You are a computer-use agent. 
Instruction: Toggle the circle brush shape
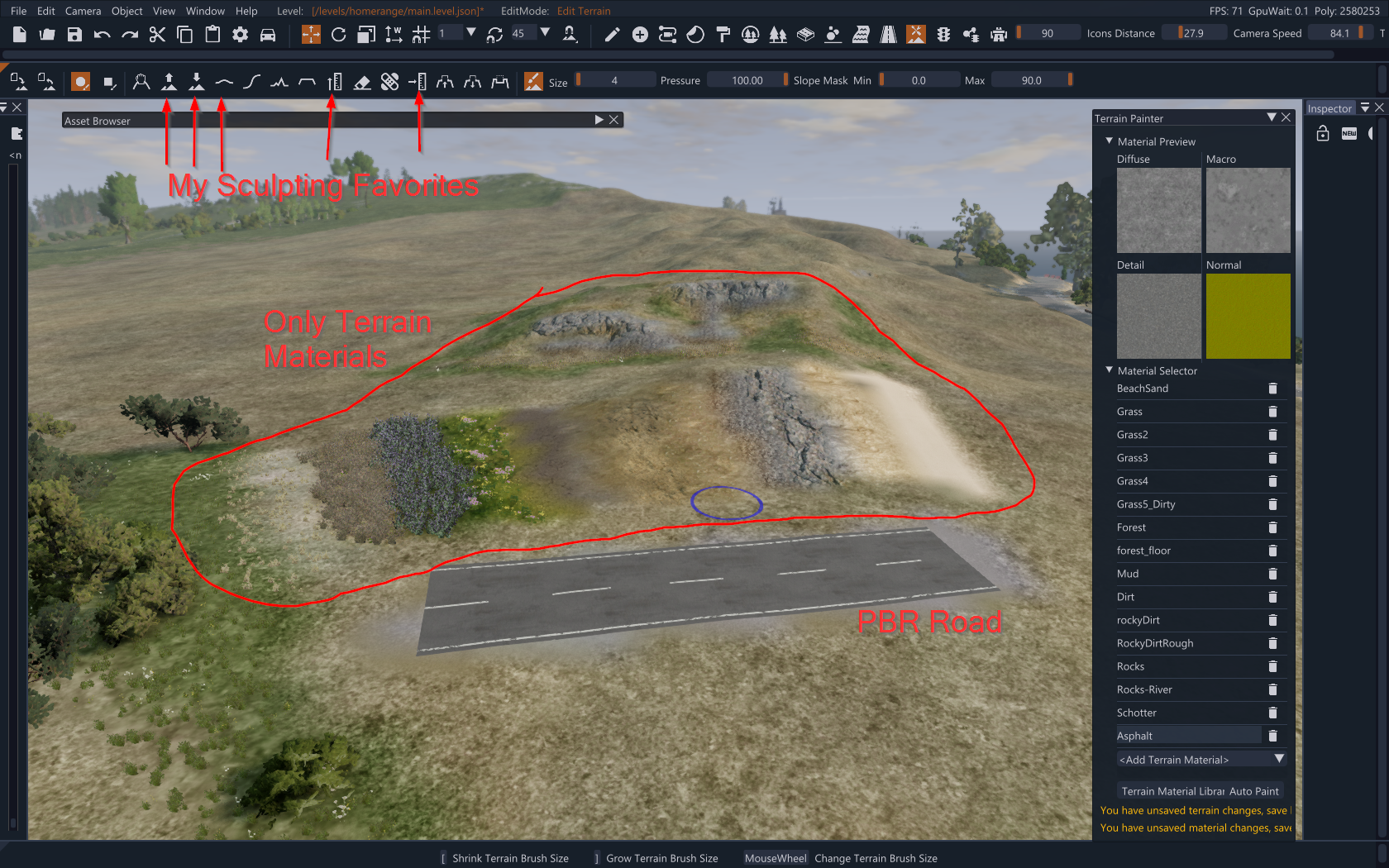point(80,81)
